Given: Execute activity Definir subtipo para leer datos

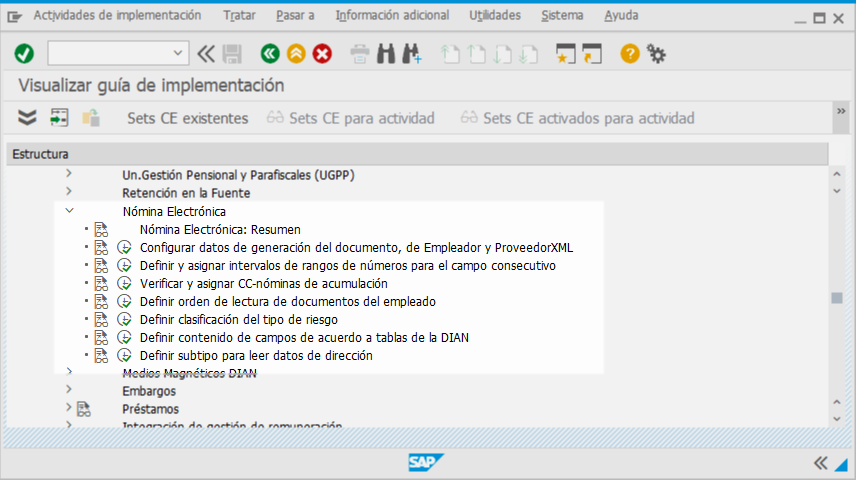Looking at the screenshot, I should (x=124, y=355).
